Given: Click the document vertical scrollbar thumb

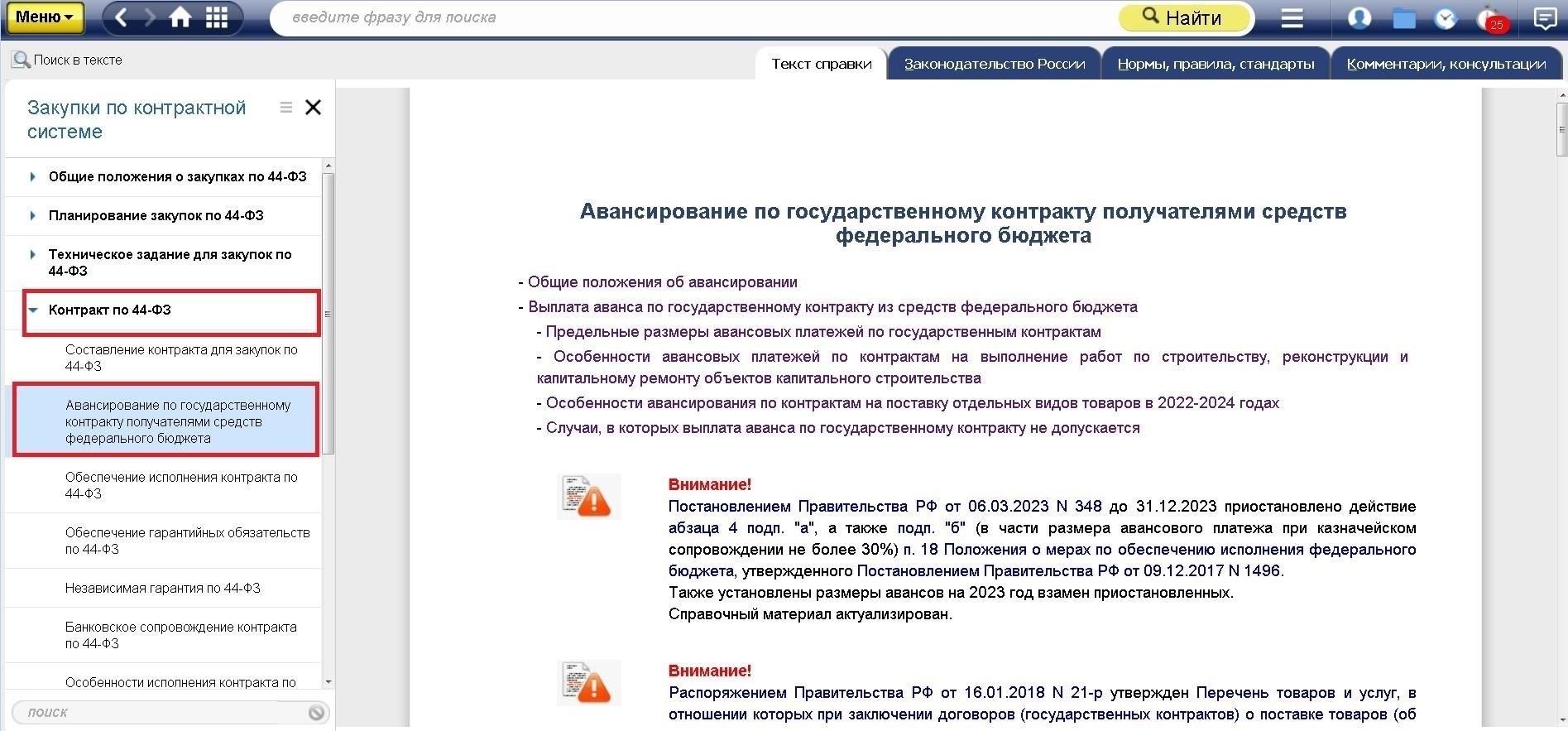Looking at the screenshot, I should click(1561, 128).
